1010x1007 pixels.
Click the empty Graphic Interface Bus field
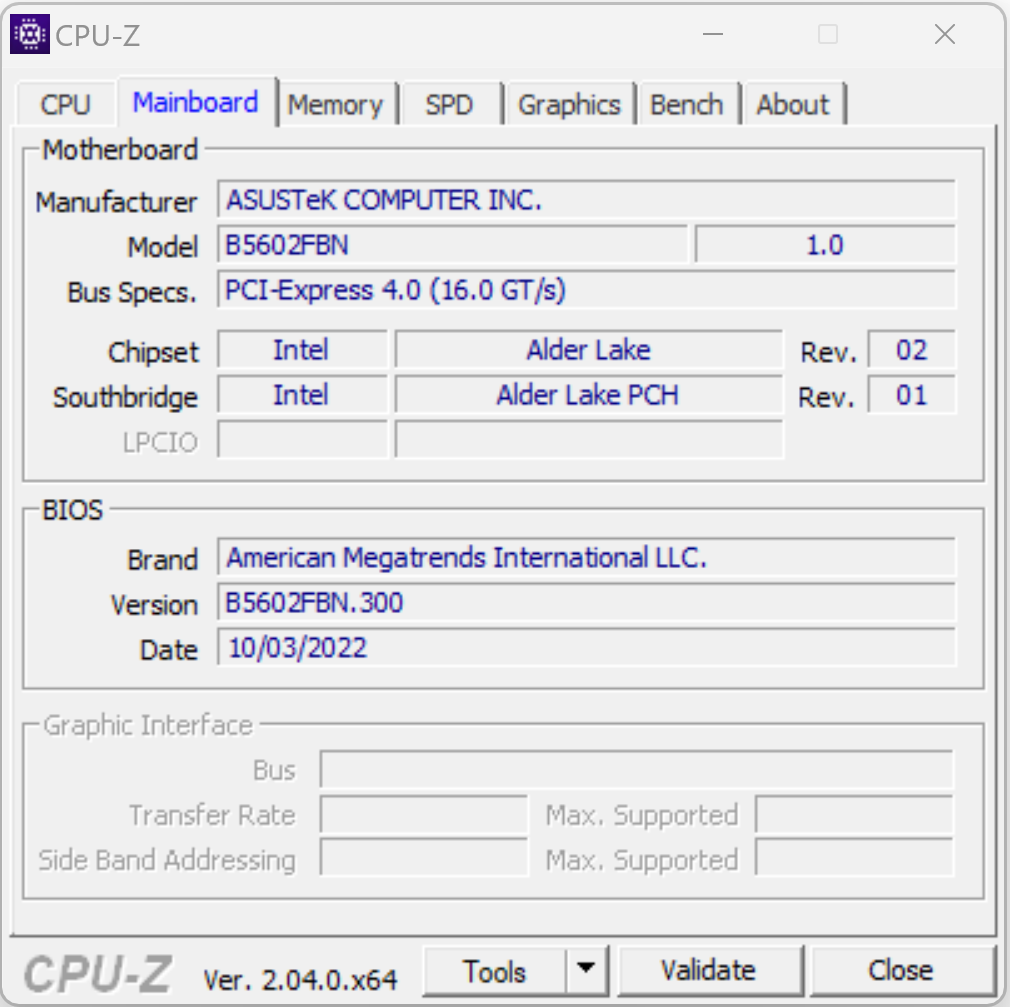tap(636, 769)
